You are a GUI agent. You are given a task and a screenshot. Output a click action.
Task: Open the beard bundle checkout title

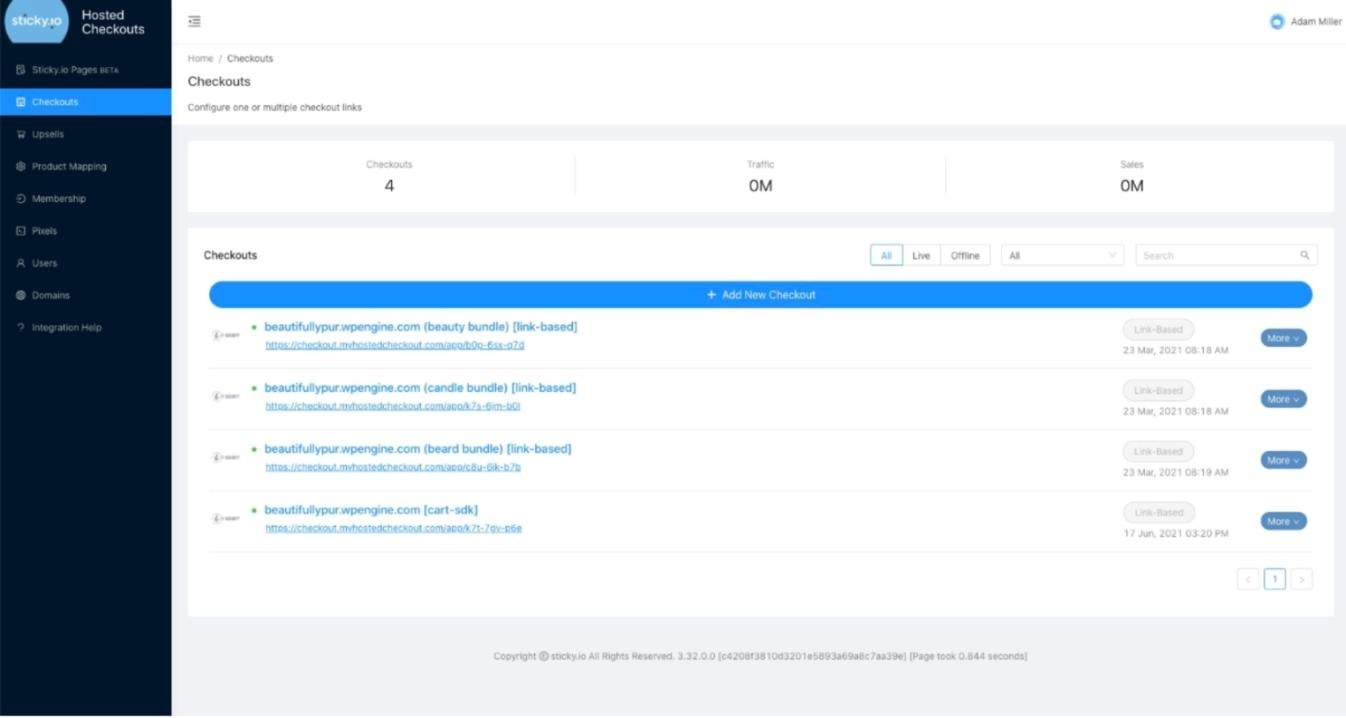click(418, 449)
